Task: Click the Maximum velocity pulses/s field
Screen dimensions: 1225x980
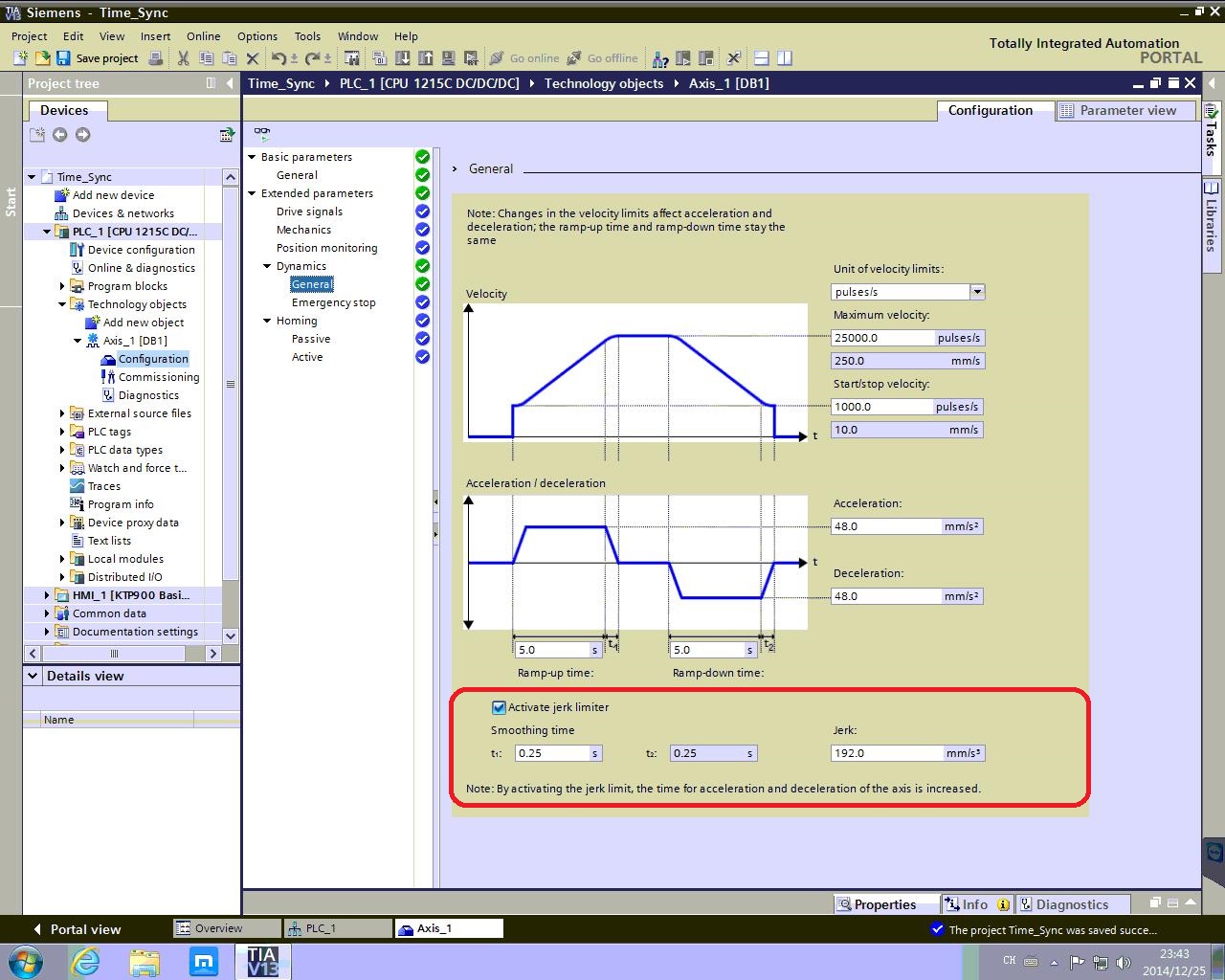Action: click(x=882, y=338)
